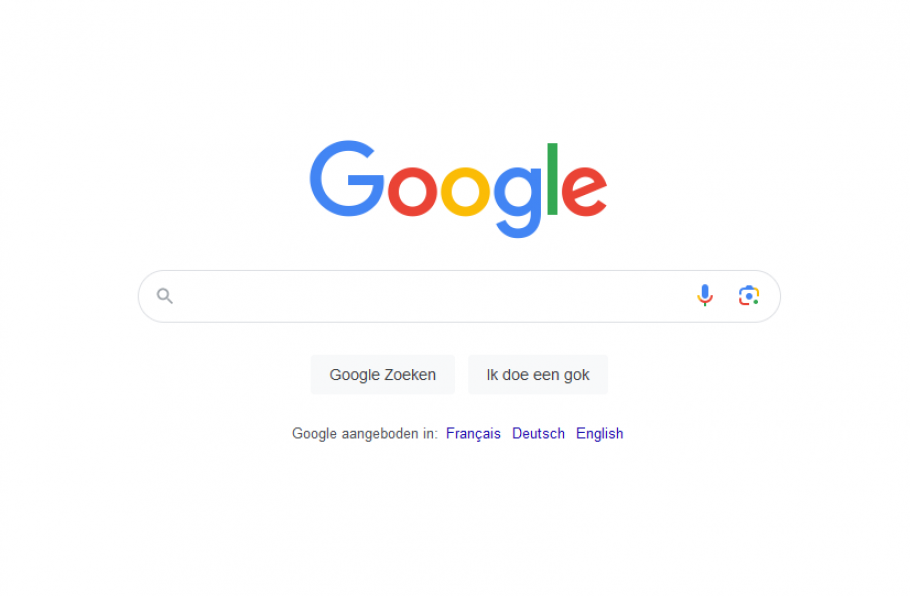Screen dimensions: 910x596
Task: Click the magnifying glass search icon
Action: (x=165, y=296)
